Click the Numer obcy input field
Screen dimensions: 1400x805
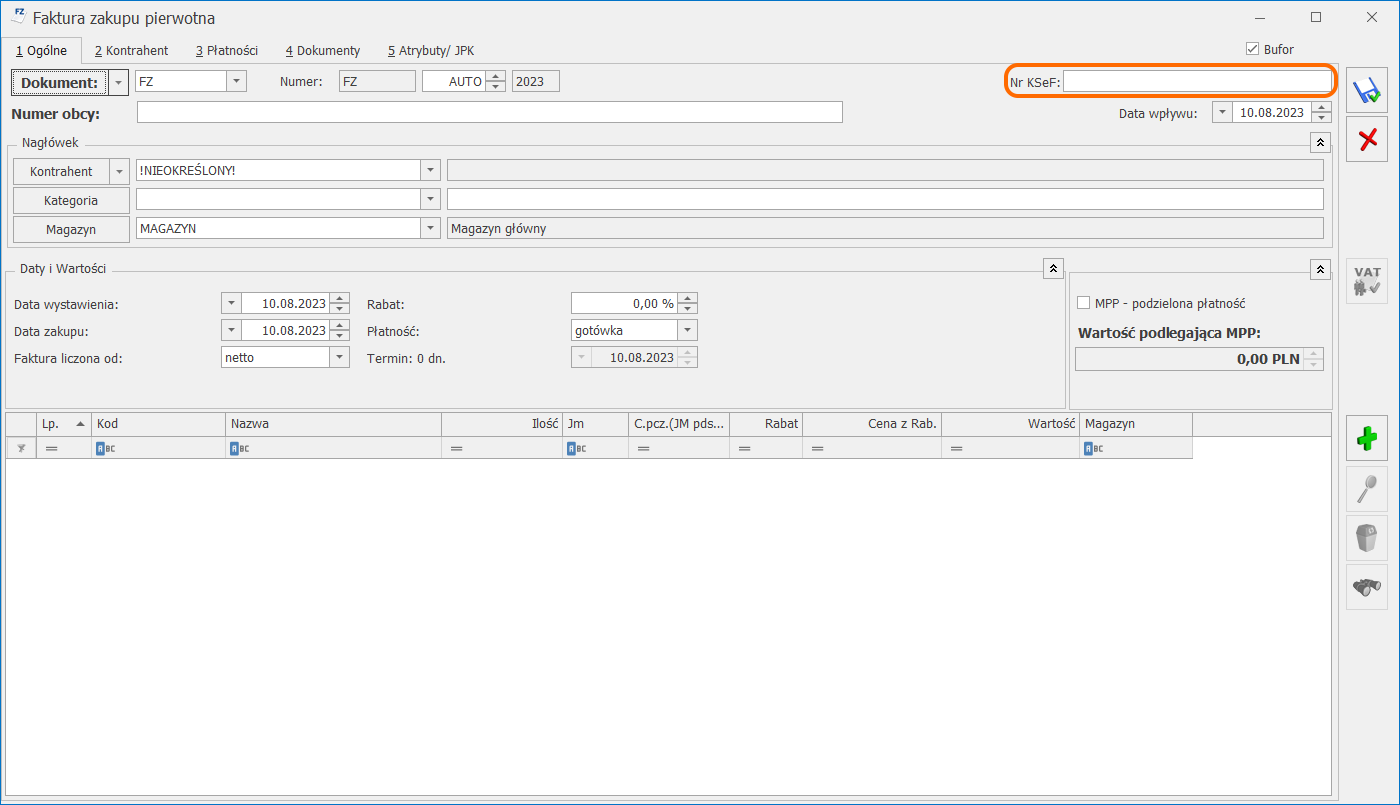(x=490, y=112)
